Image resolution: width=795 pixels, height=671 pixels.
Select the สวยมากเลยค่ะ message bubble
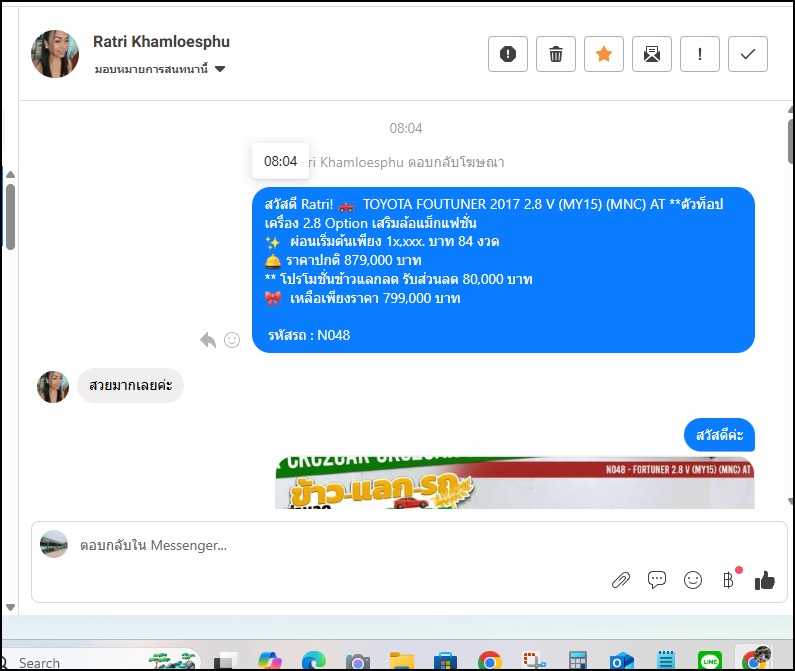pyautogui.click(x=130, y=385)
